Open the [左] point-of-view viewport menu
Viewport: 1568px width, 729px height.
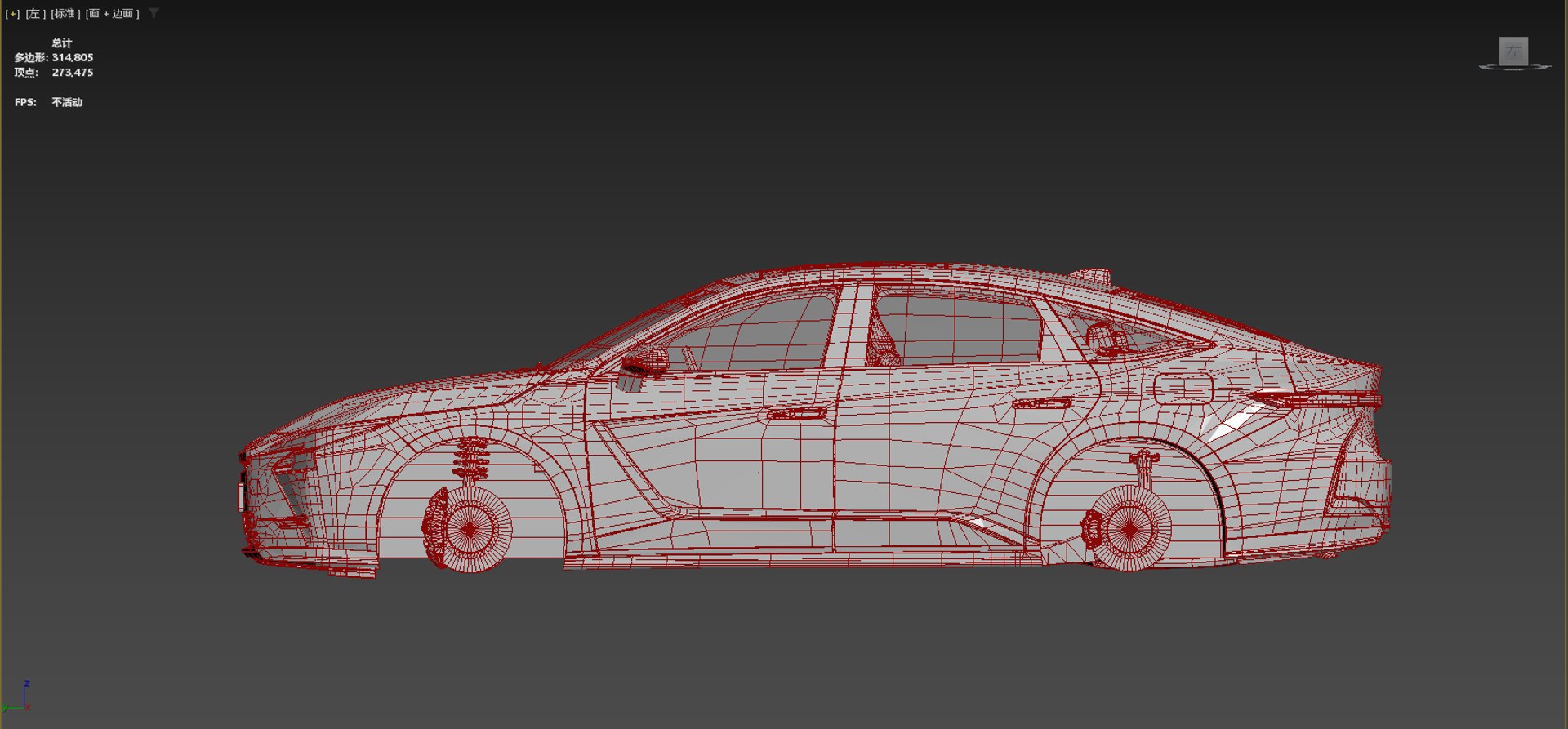[x=35, y=14]
